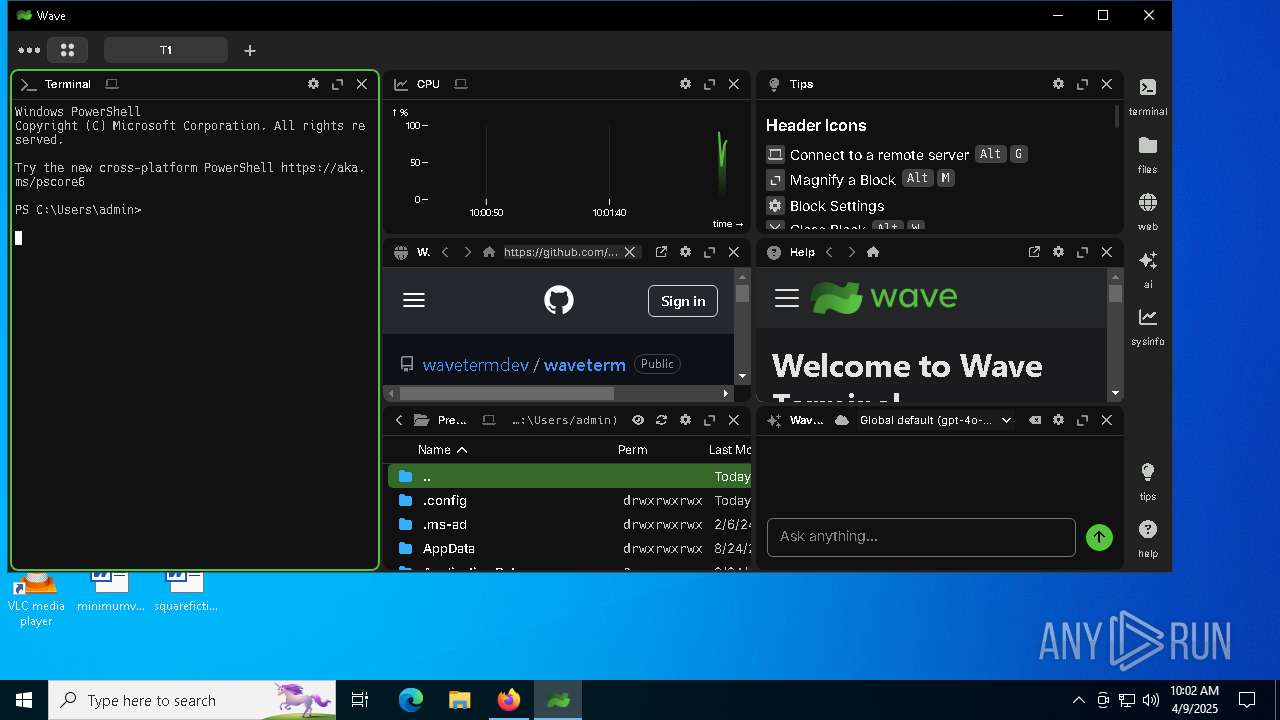Sort files by Perm column
Screen dimensions: 1280x720
pos(633,450)
